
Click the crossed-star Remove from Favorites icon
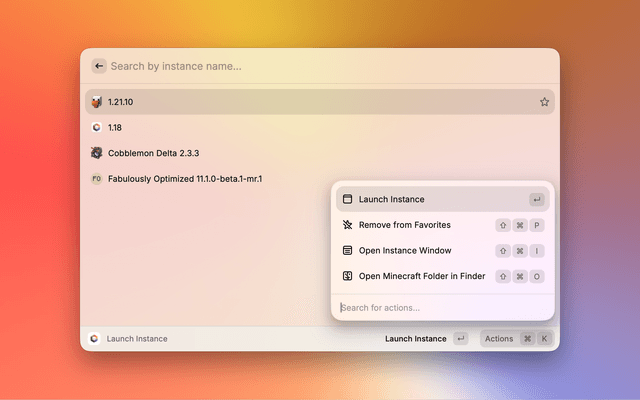point(347,225)
